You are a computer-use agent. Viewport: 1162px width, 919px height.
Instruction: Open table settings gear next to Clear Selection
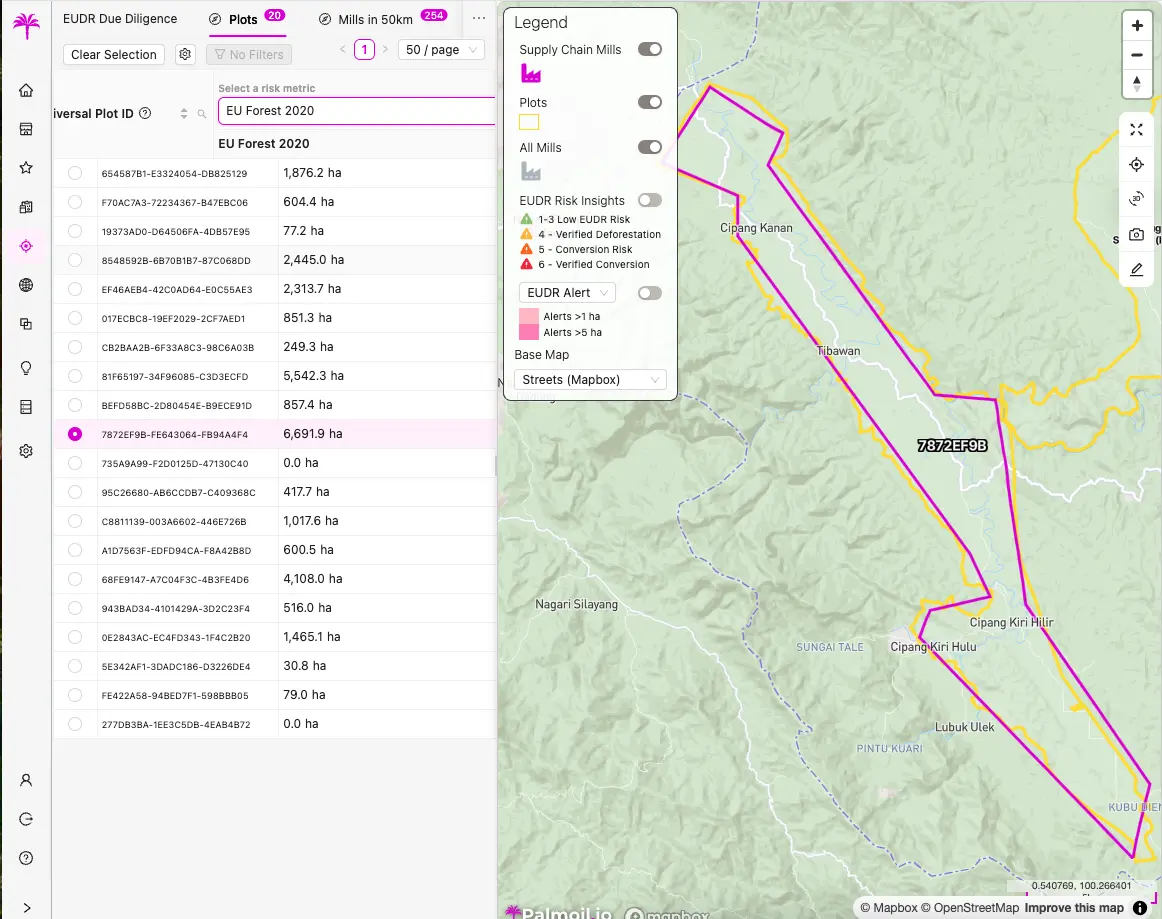coord(185,55)
